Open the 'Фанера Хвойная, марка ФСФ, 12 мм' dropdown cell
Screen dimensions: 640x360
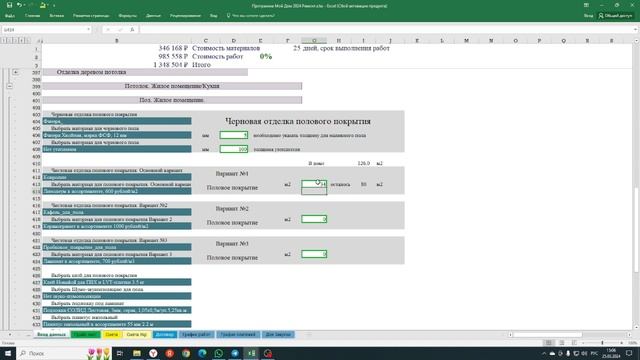tap(117, 135)
